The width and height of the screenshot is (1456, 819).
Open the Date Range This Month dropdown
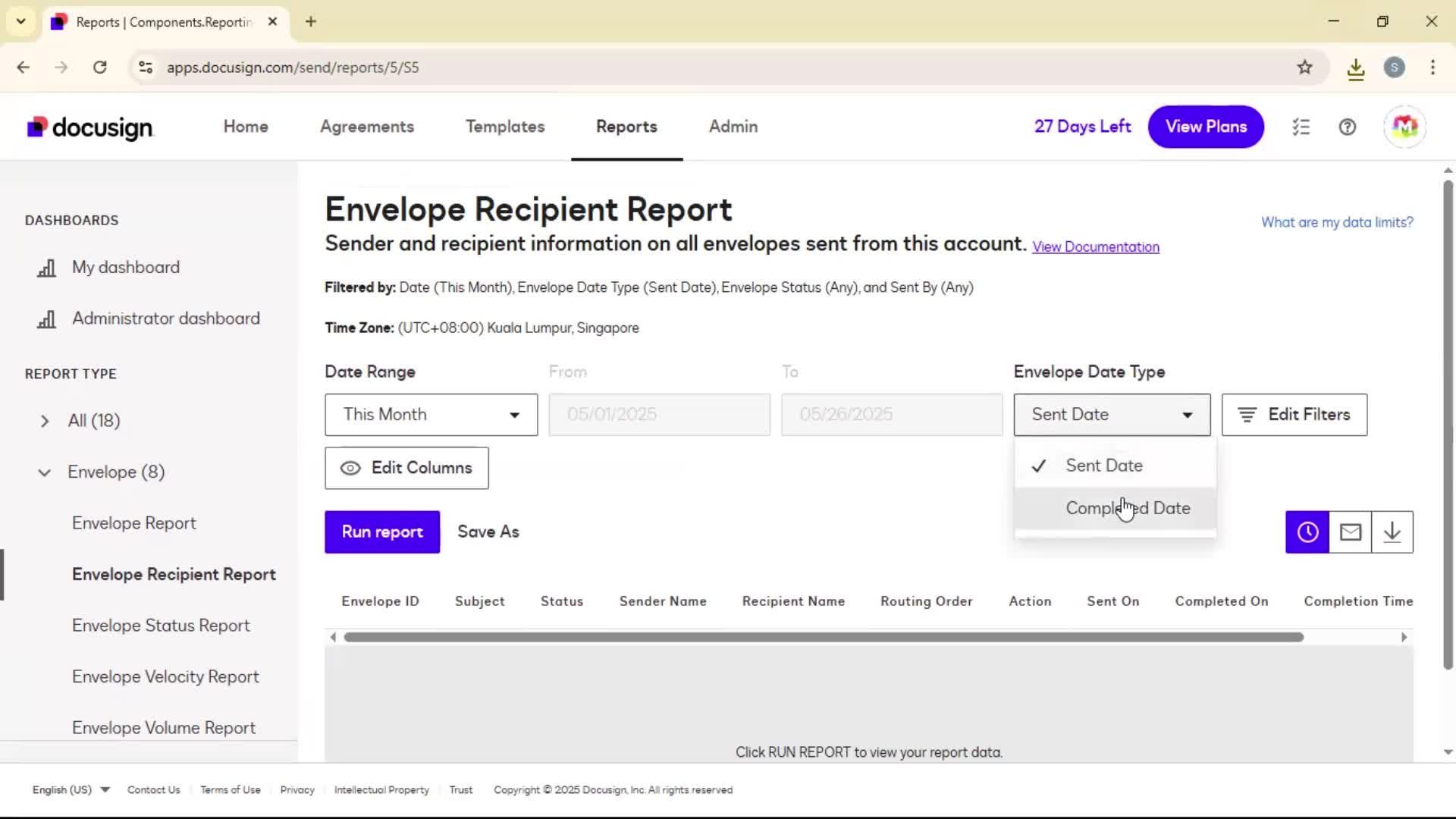tap(431, 415)
